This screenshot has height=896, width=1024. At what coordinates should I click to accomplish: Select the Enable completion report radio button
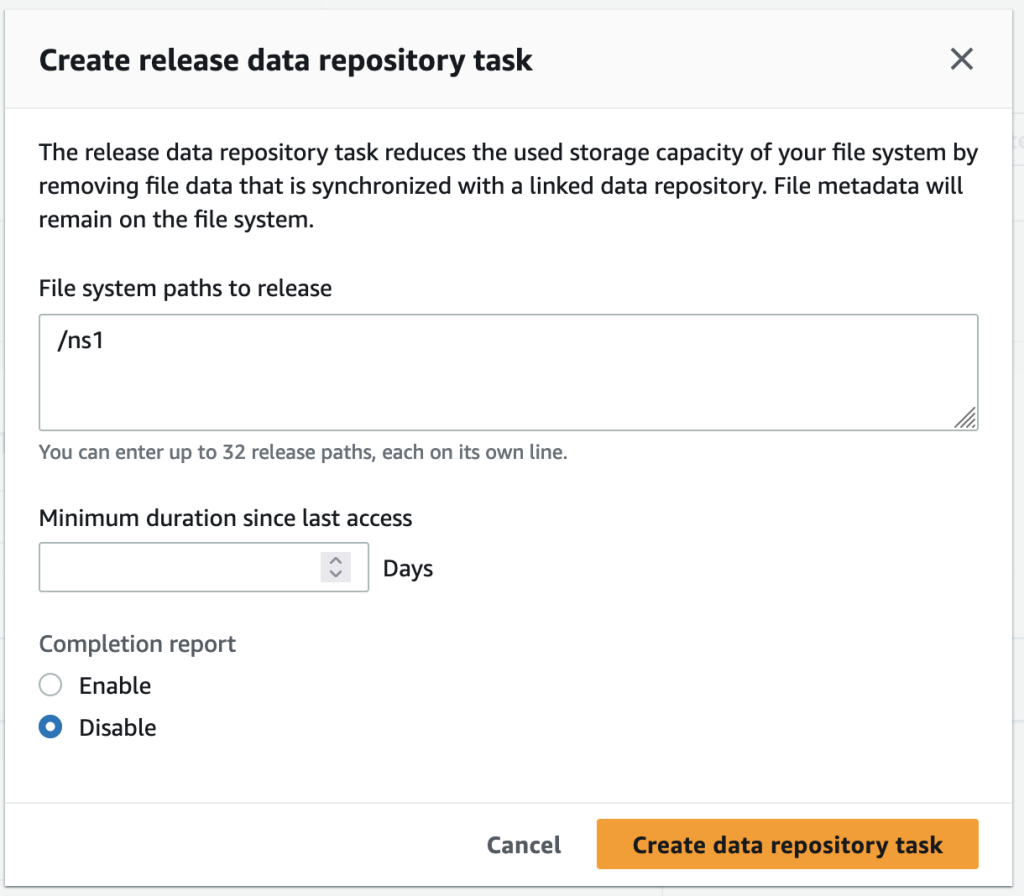[50, 686]
